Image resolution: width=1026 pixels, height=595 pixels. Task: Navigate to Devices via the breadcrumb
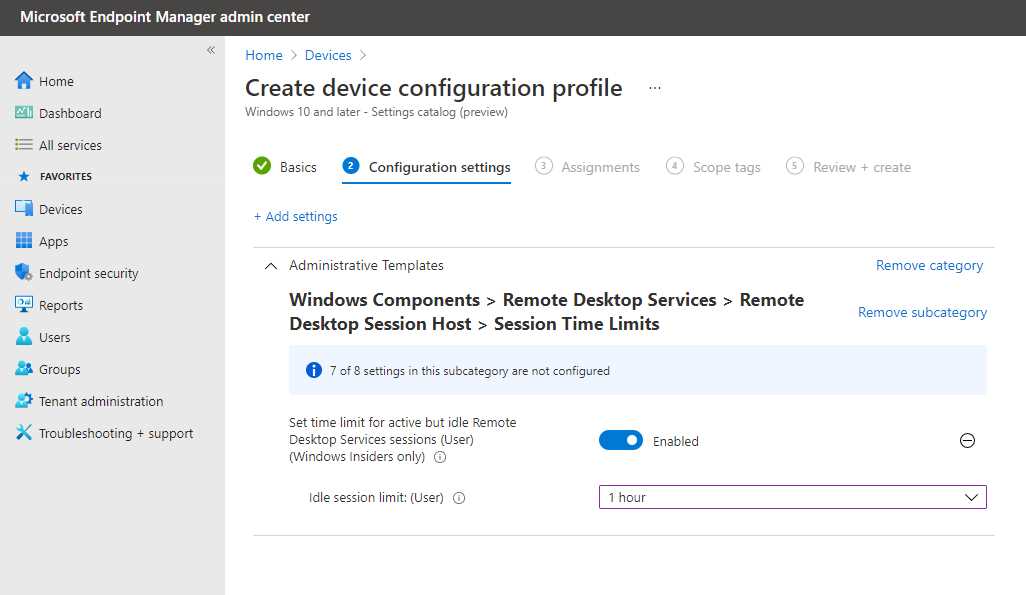(x=328, y=55)
